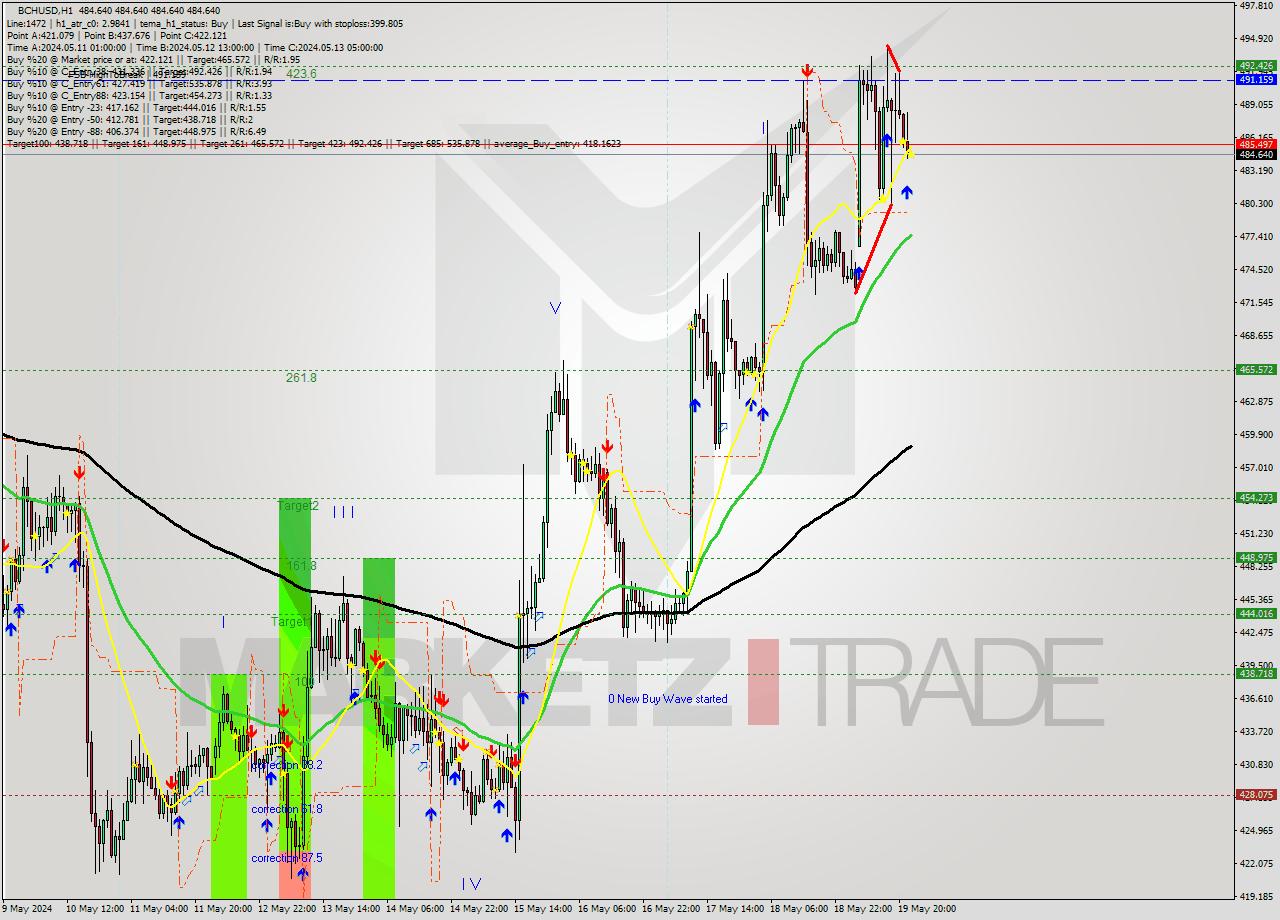The image size is (1280, 920).
Task: Select the 423.6 Fibonacci label
Action: point(301,74)
